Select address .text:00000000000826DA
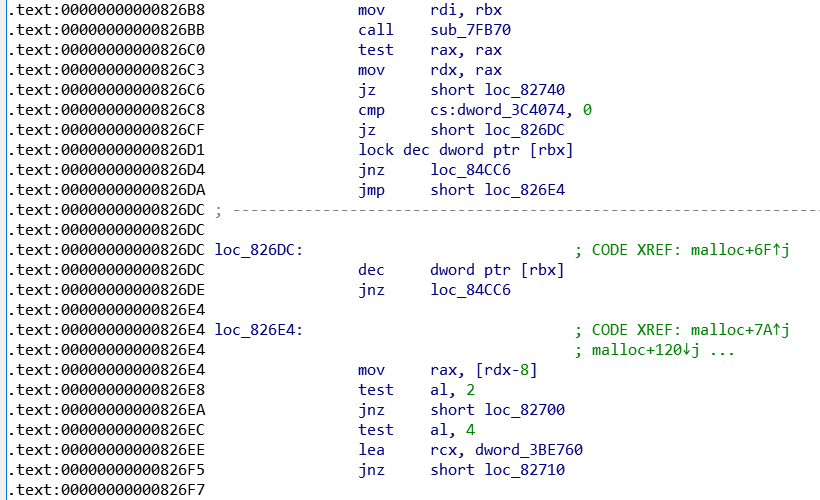Viewport: 820px width, 500px height. (107, 190)
